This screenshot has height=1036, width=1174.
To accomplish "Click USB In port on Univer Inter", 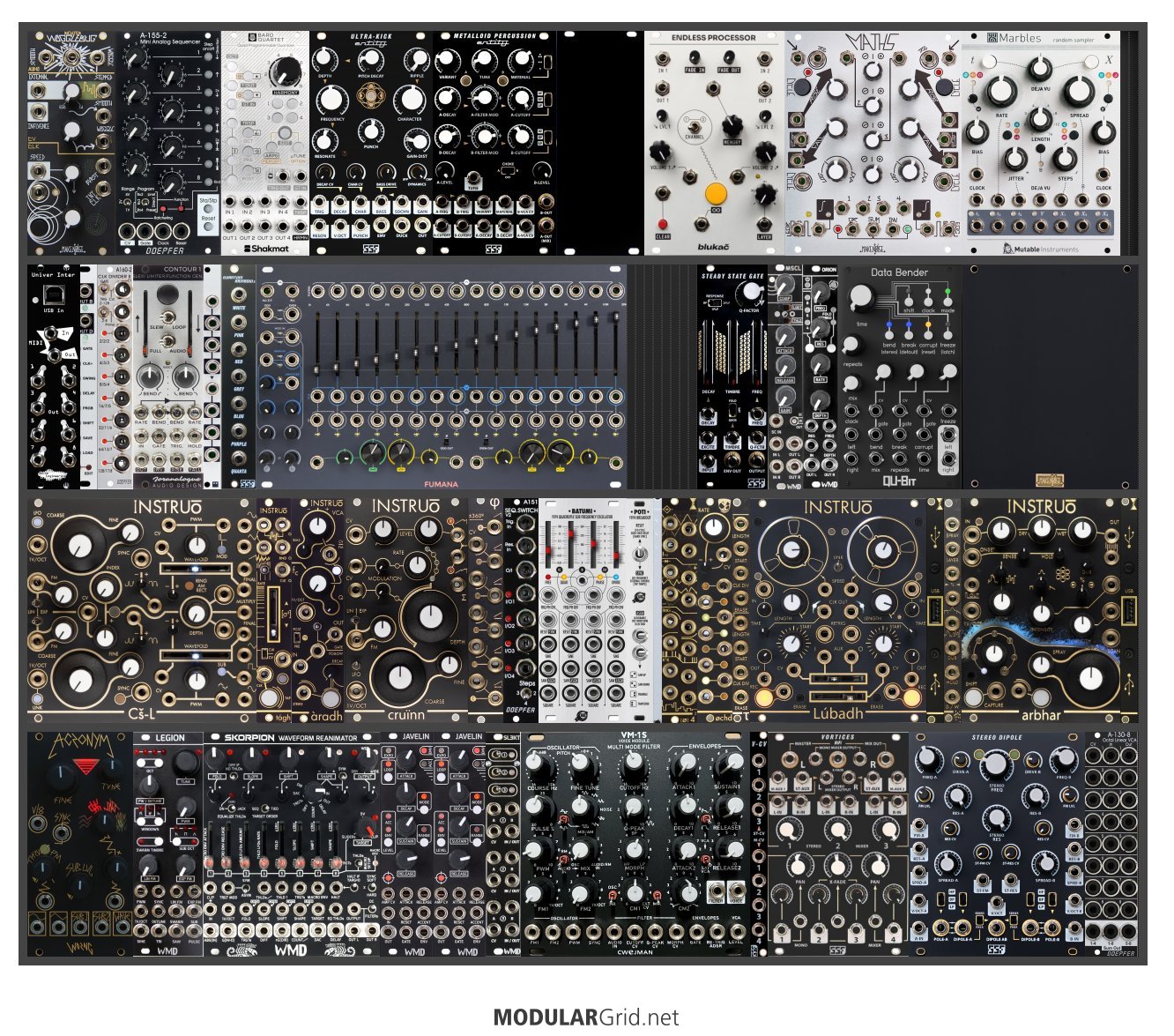I will pos(53,296).
